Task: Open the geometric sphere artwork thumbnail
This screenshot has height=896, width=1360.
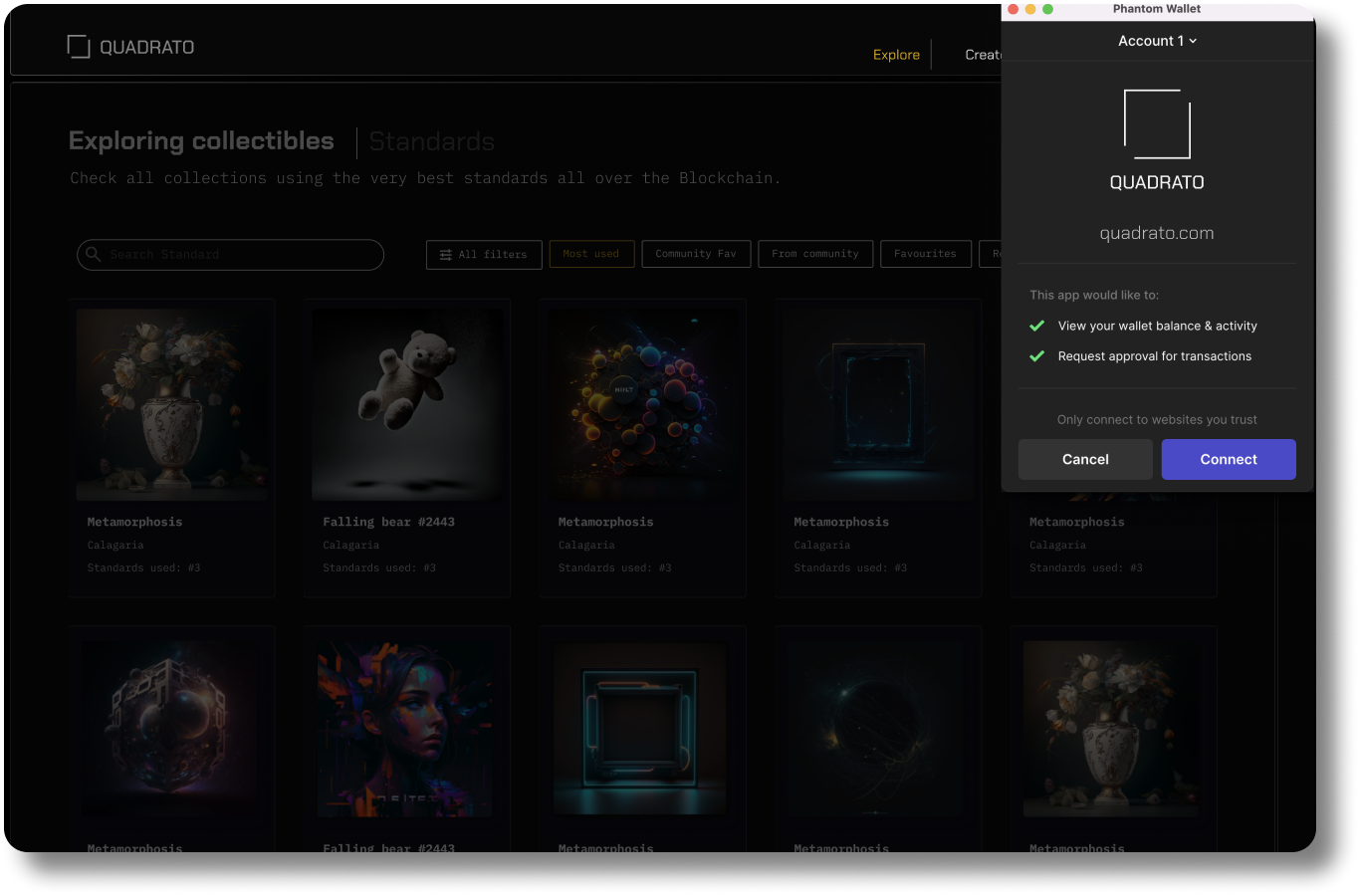Action: (169, 730)
